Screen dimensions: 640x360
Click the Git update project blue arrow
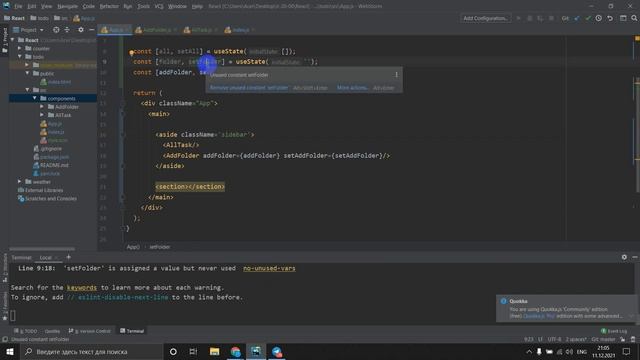tap(577, 18)
